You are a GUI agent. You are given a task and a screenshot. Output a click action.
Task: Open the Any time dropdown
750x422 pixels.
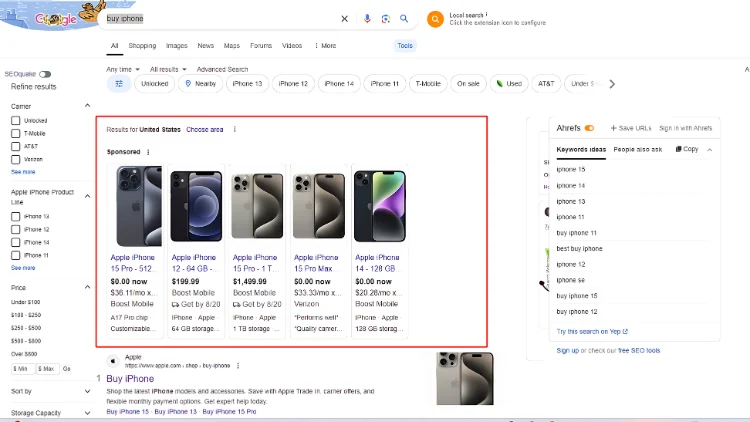[x=123, y=69]
